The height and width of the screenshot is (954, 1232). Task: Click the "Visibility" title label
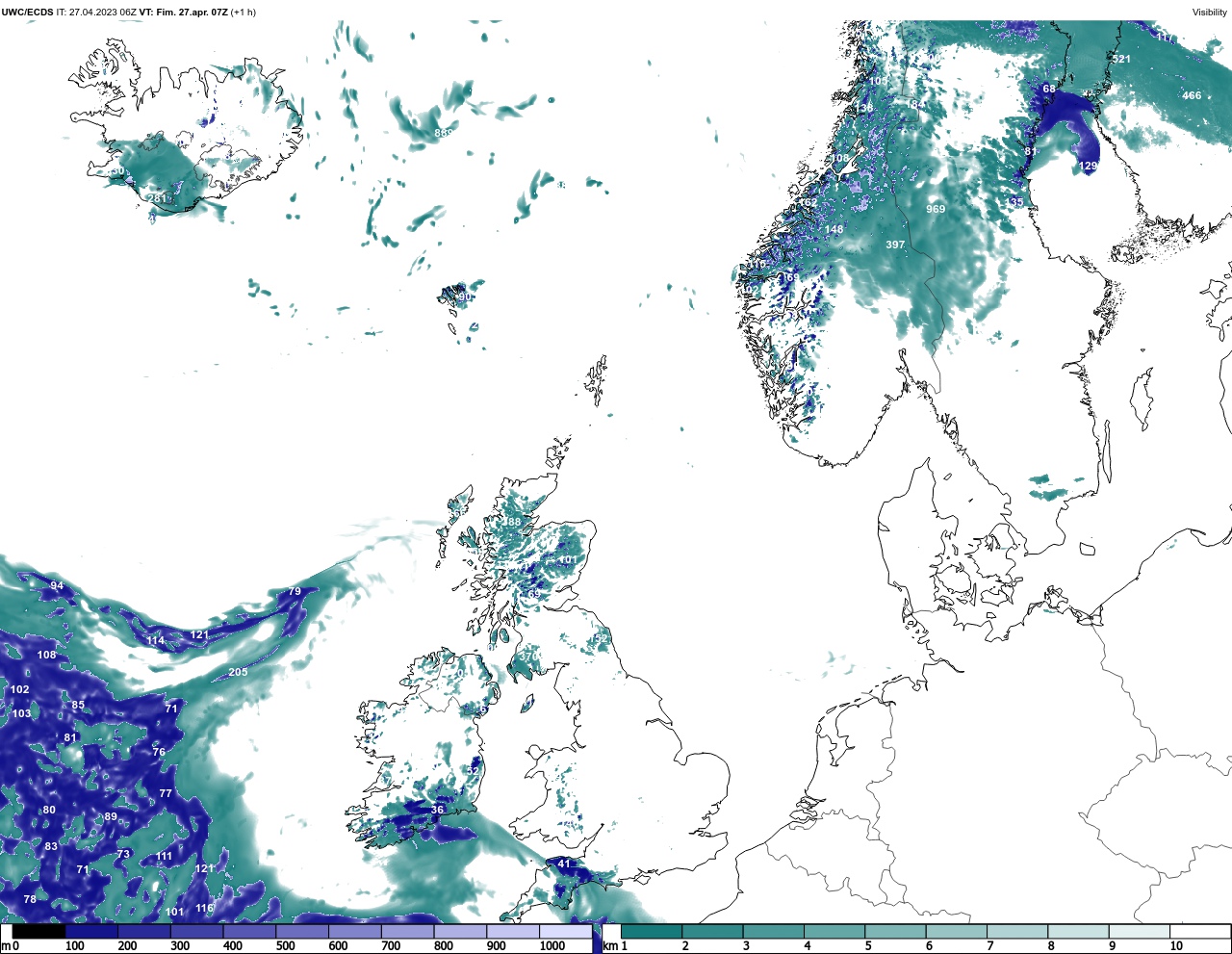pyautogui.click(x=1210, y=13)
